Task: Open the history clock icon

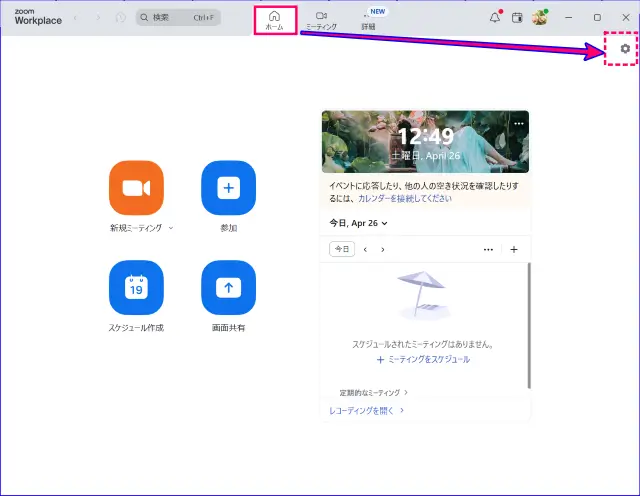Action: pos(121,17)
